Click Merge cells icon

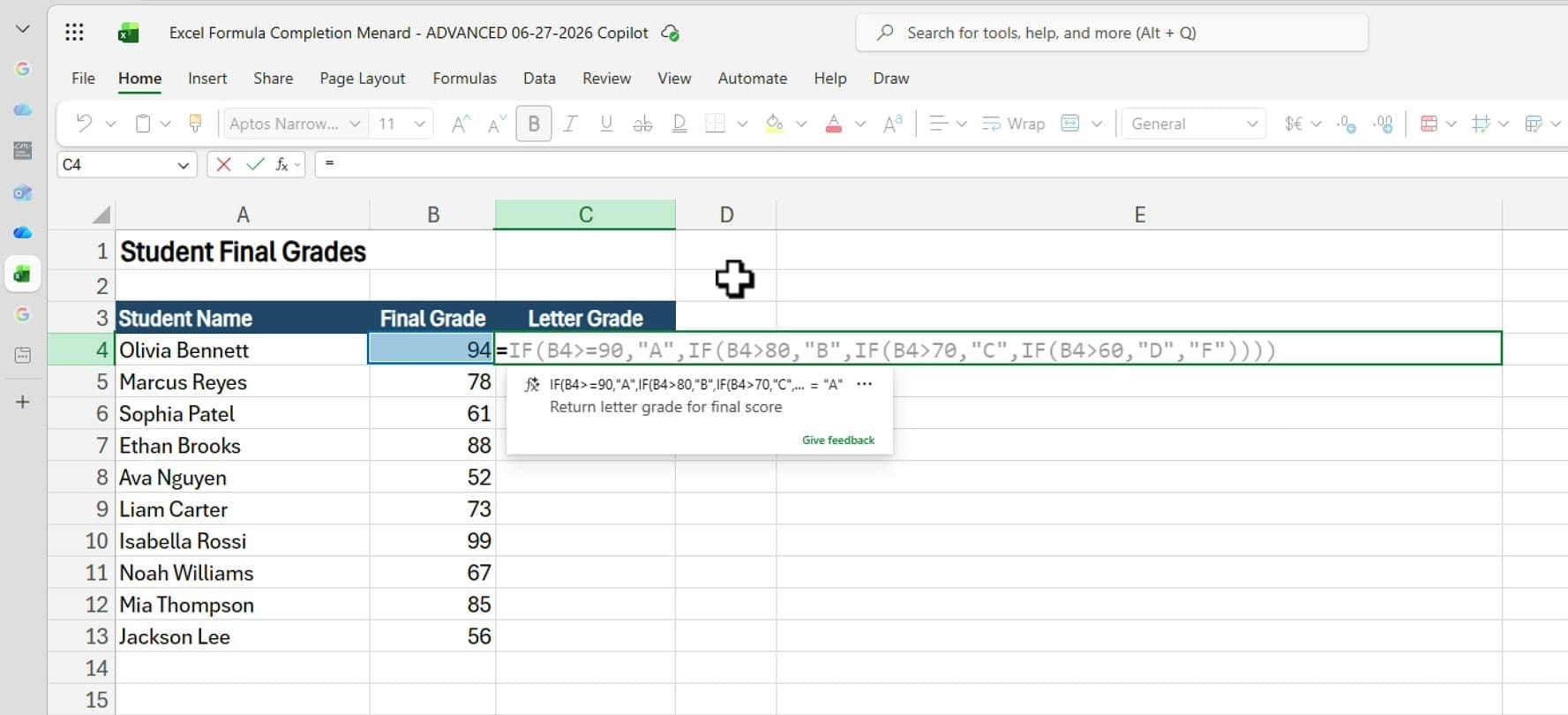pos(1070,124)
